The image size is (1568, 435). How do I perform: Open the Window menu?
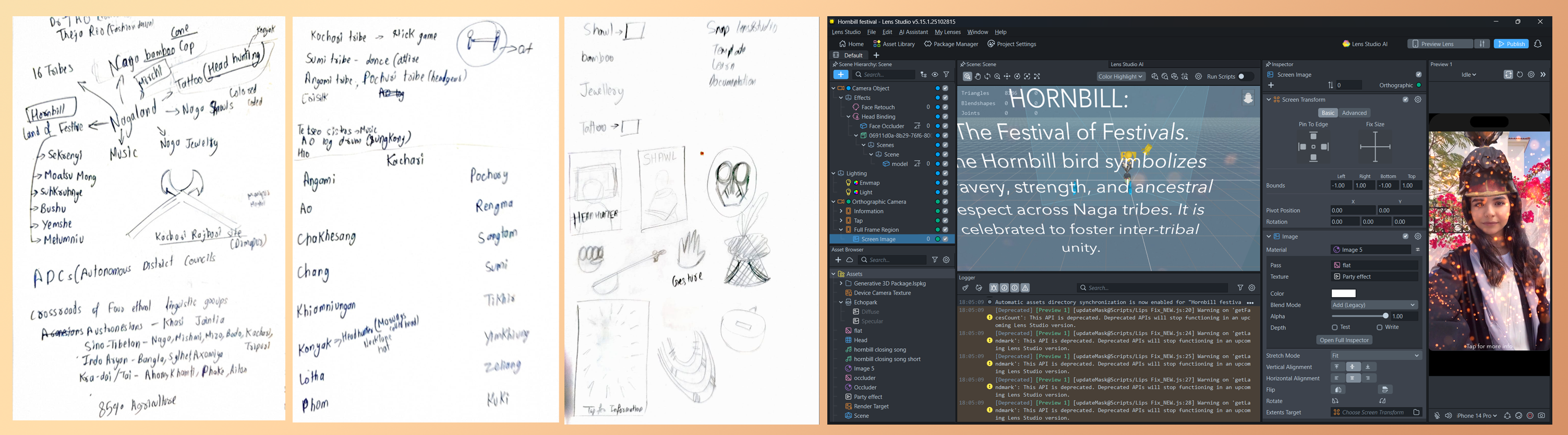point(977,32)
